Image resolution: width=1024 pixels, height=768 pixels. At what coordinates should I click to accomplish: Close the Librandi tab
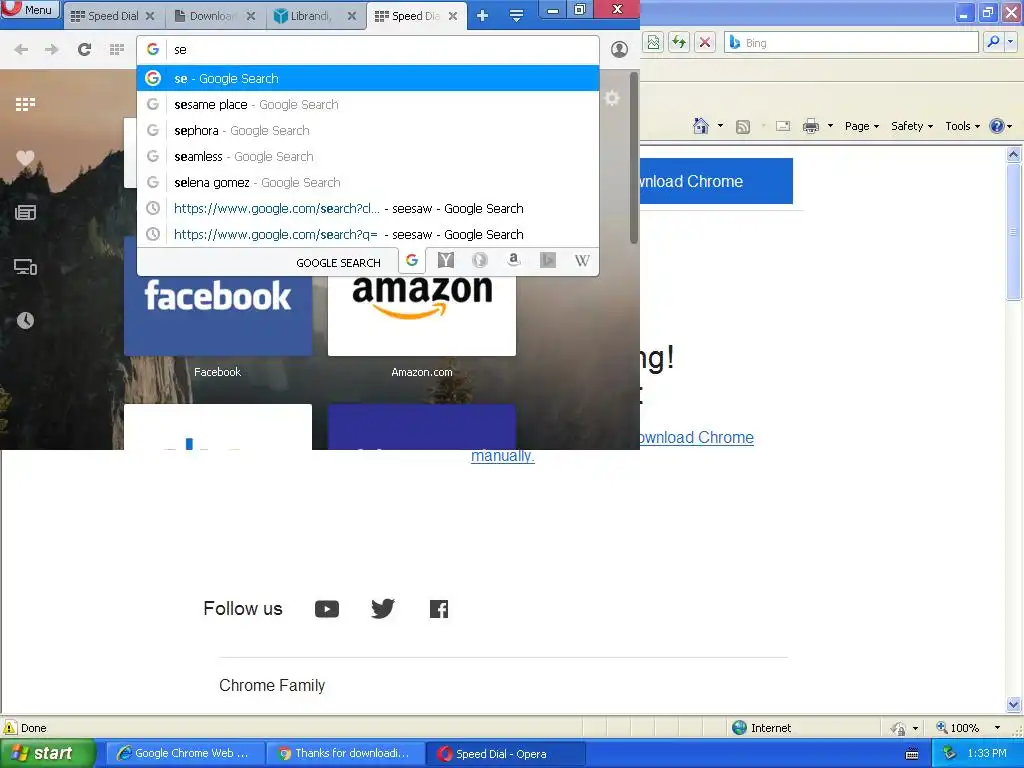click(352, 16)
